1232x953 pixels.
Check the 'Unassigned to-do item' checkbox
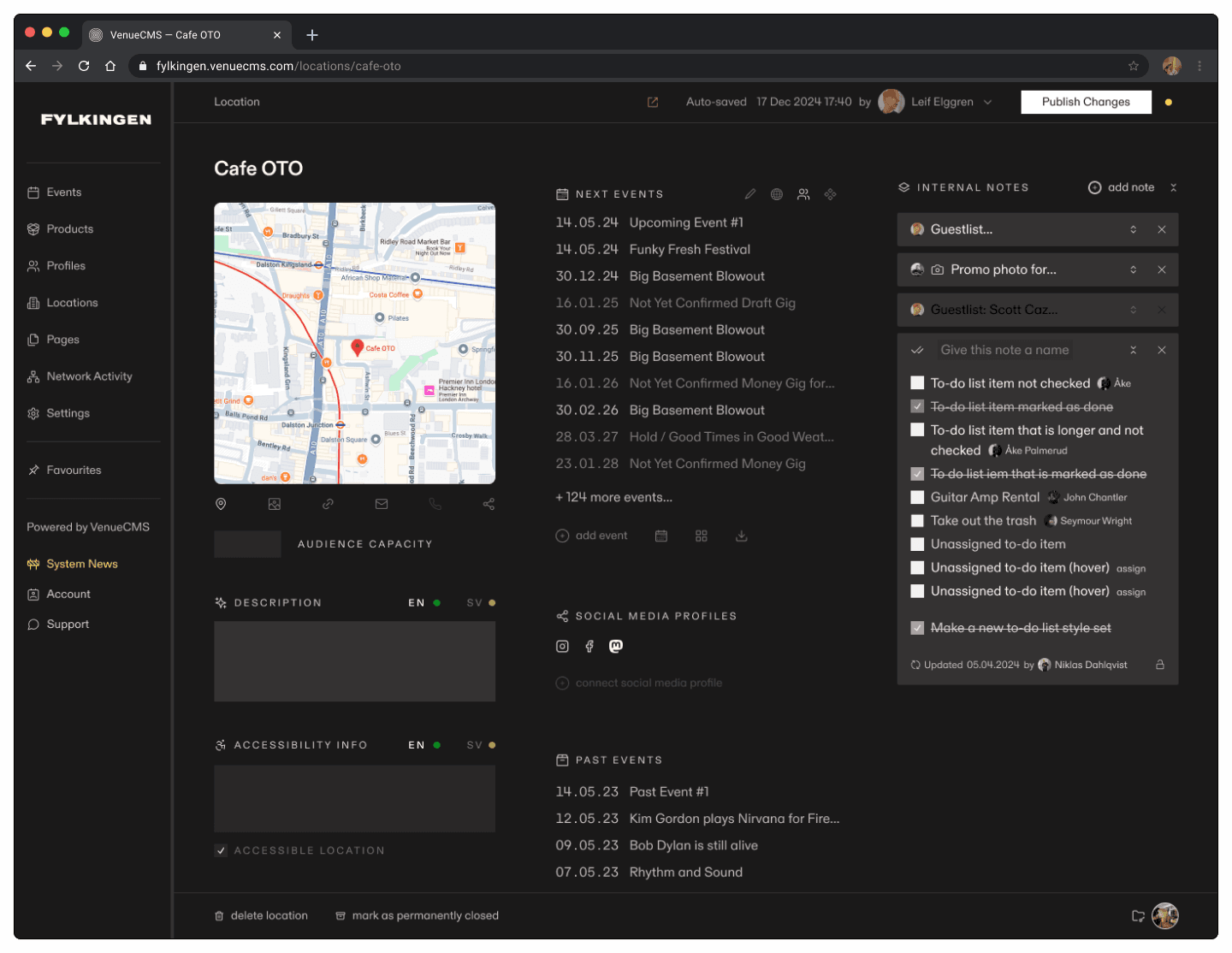pyautogui.click(x=917, y=544)
